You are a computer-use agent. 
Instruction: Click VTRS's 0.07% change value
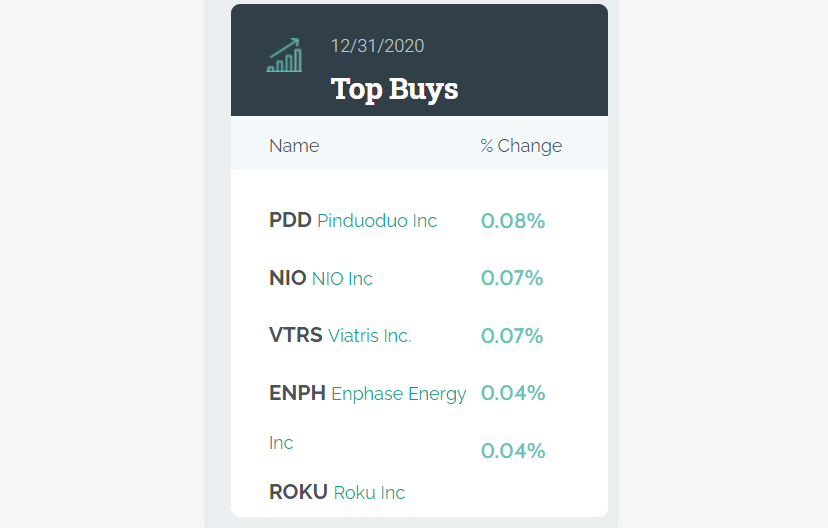(x=512, y=336)
